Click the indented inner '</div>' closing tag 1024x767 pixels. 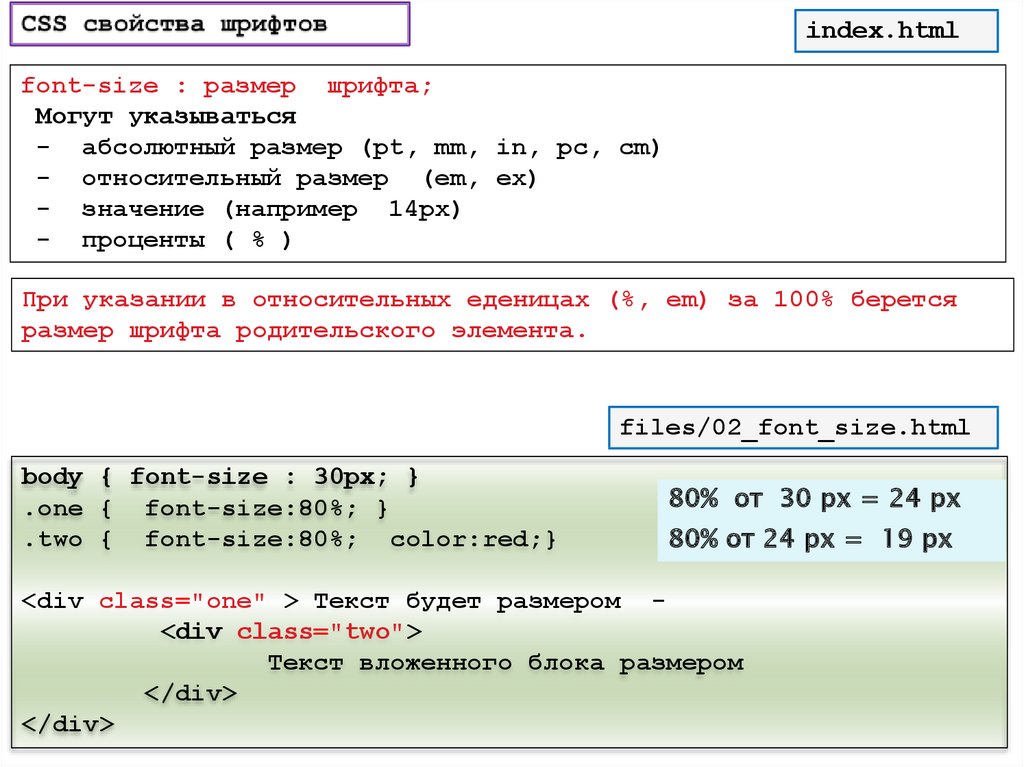pyautogui.click(x=191, y=693)
